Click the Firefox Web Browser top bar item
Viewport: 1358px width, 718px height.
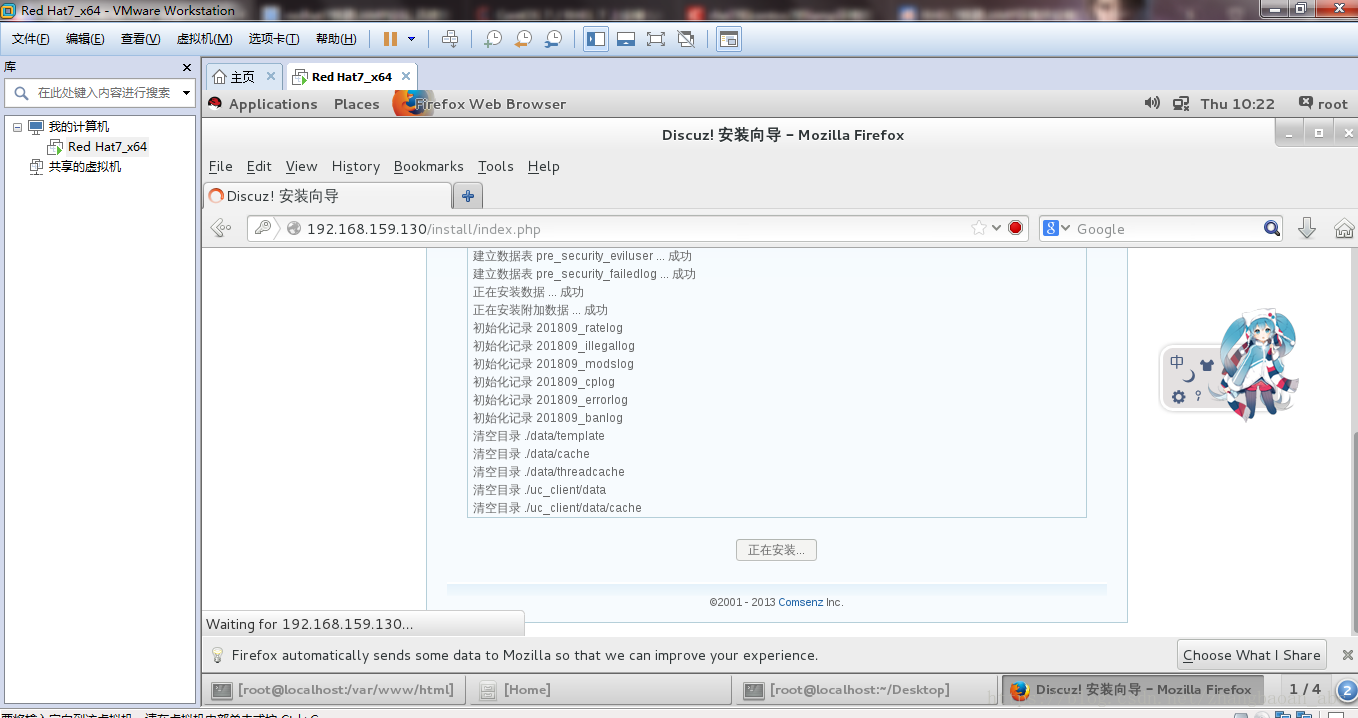click(x=480, y=104)
